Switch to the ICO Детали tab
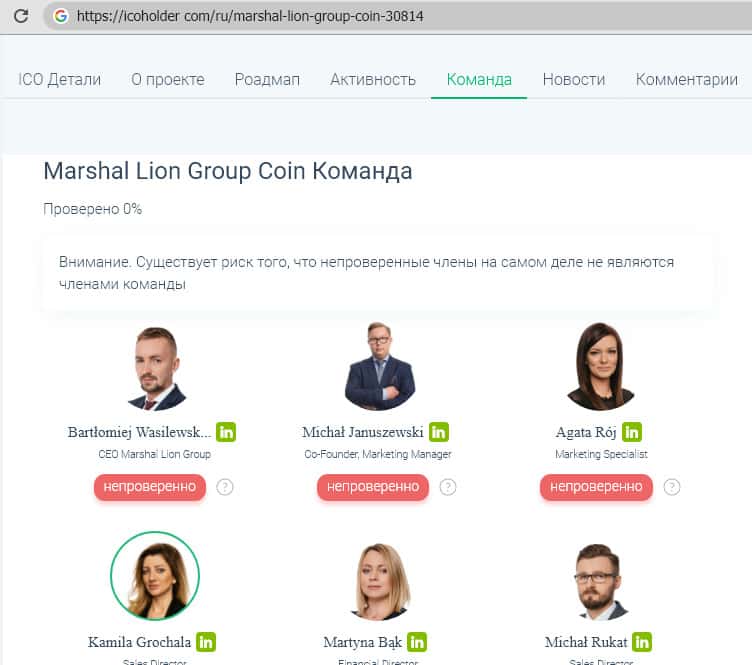752x665 pixels. [59, 79]
